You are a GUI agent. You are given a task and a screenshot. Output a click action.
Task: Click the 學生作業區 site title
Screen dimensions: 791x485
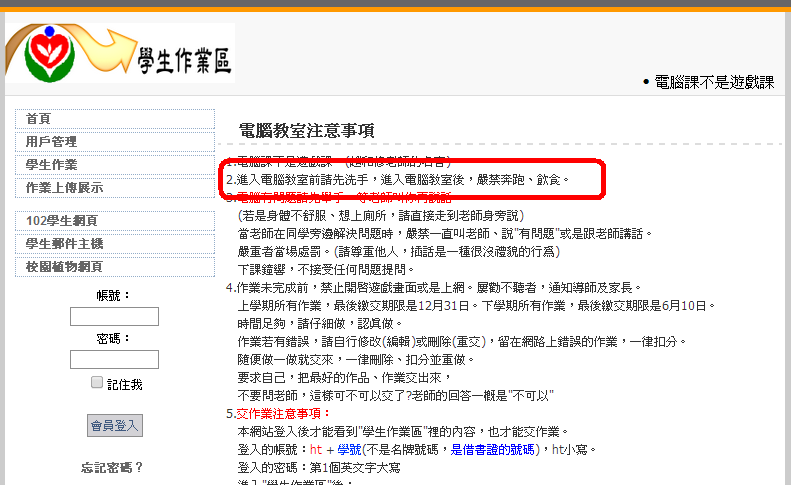(185, 62)
